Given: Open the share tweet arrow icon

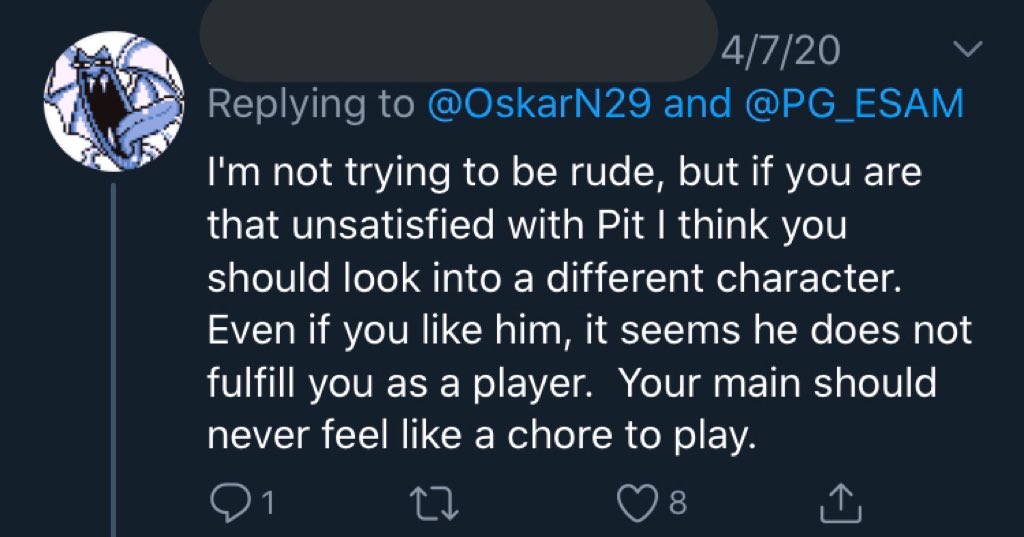Looking at the screenshot, I should point(841,502).
